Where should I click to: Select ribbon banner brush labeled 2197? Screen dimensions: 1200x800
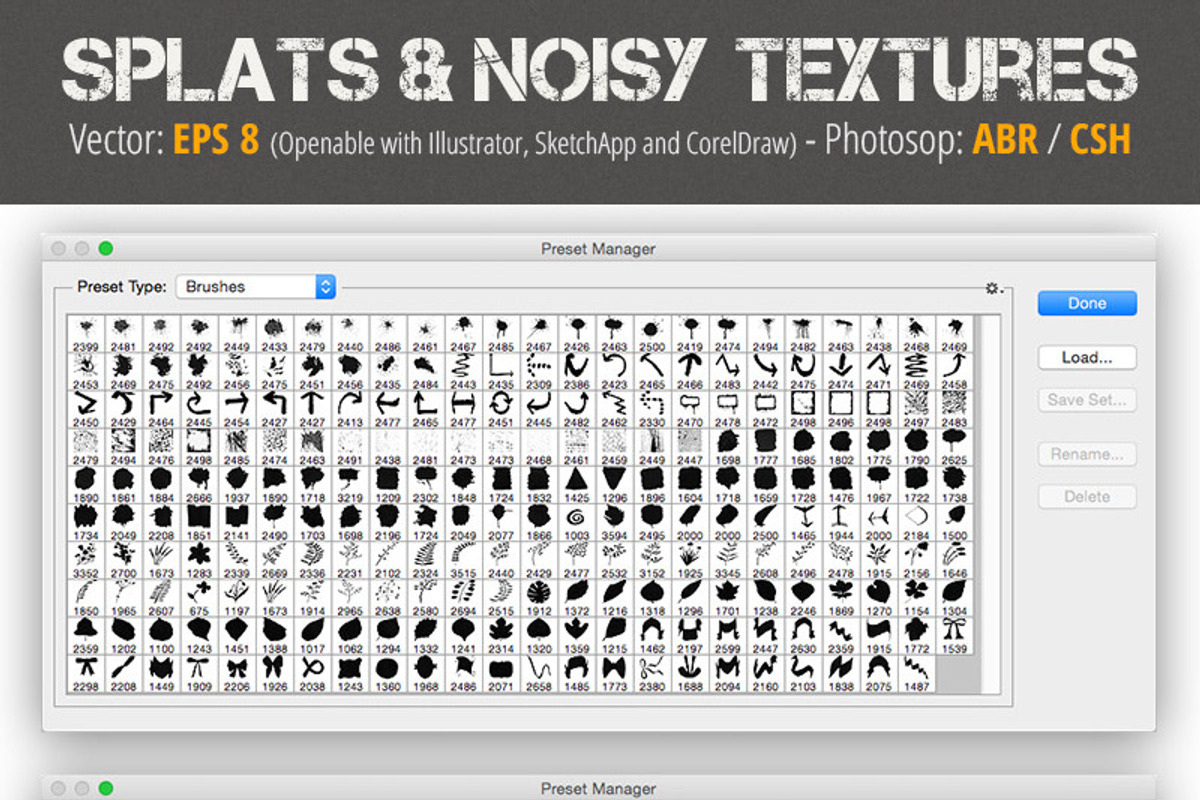(x=690, y=635)
